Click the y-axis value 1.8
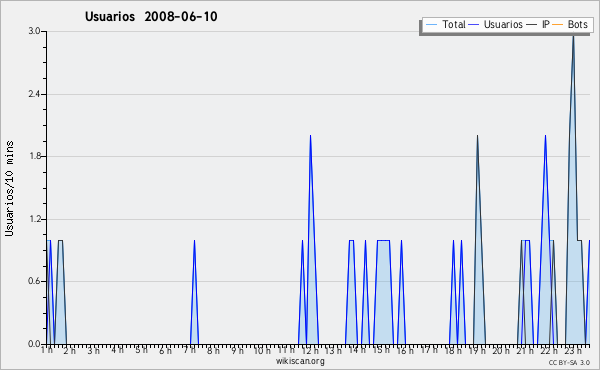The width and height of the screenshot is (600, 370). point(34,156)
